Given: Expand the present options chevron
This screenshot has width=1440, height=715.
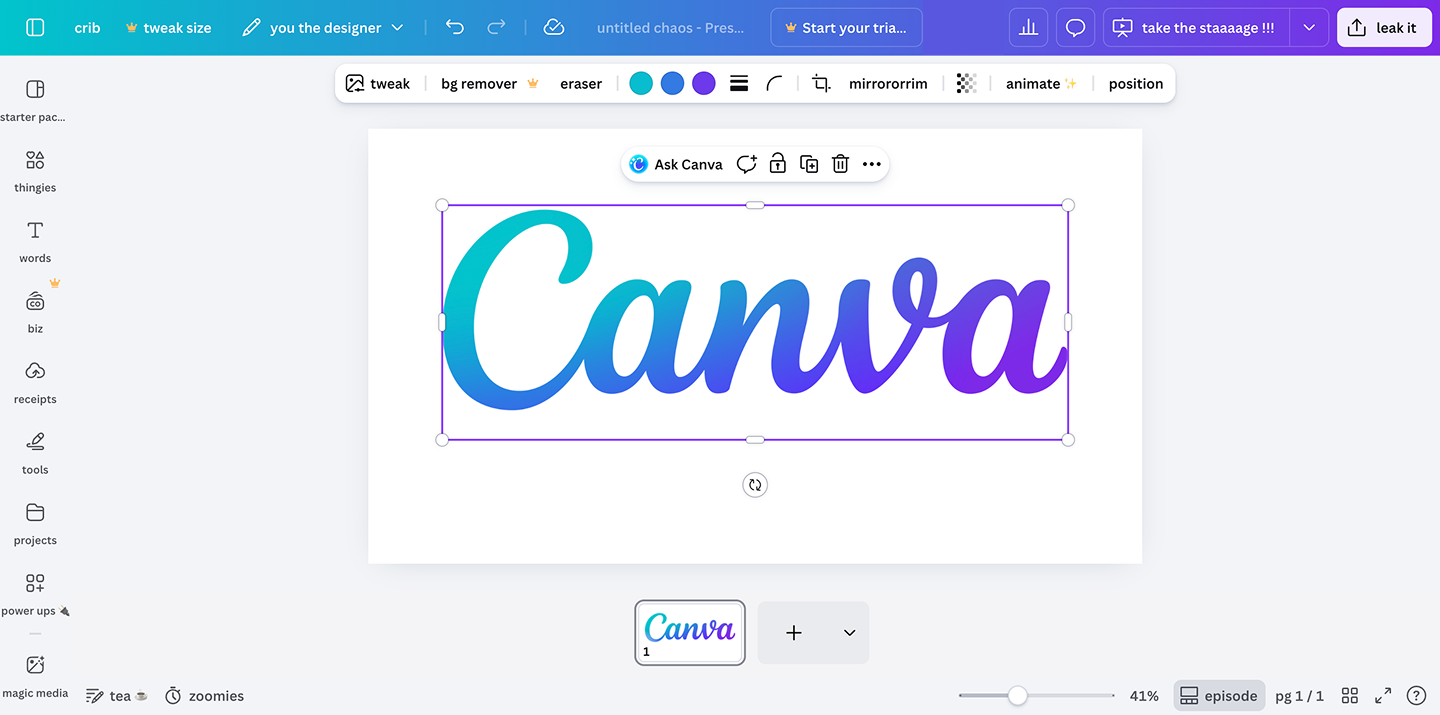Looking at the screenshot, I should click(x=1309, y=28).
